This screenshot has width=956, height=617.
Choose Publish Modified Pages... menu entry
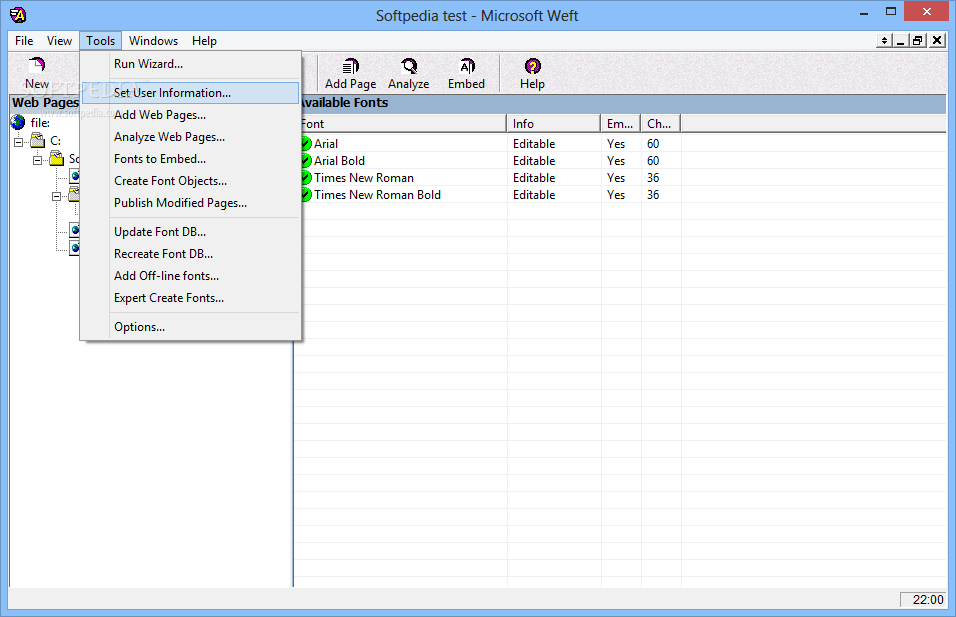tap(190, 202)
